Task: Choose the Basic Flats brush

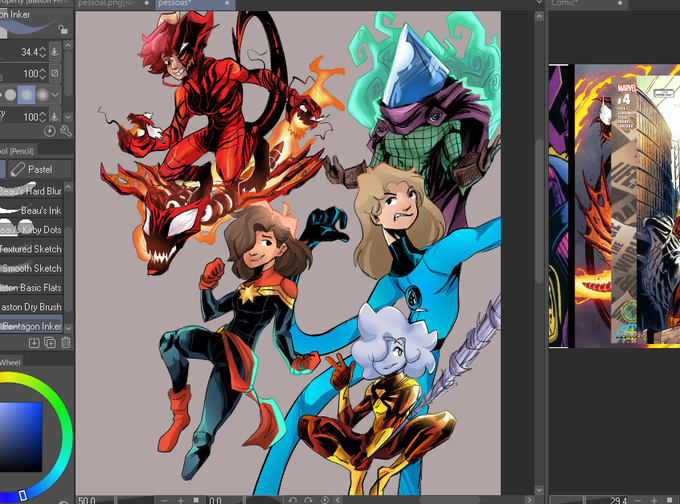Action: tap(31, 288)
